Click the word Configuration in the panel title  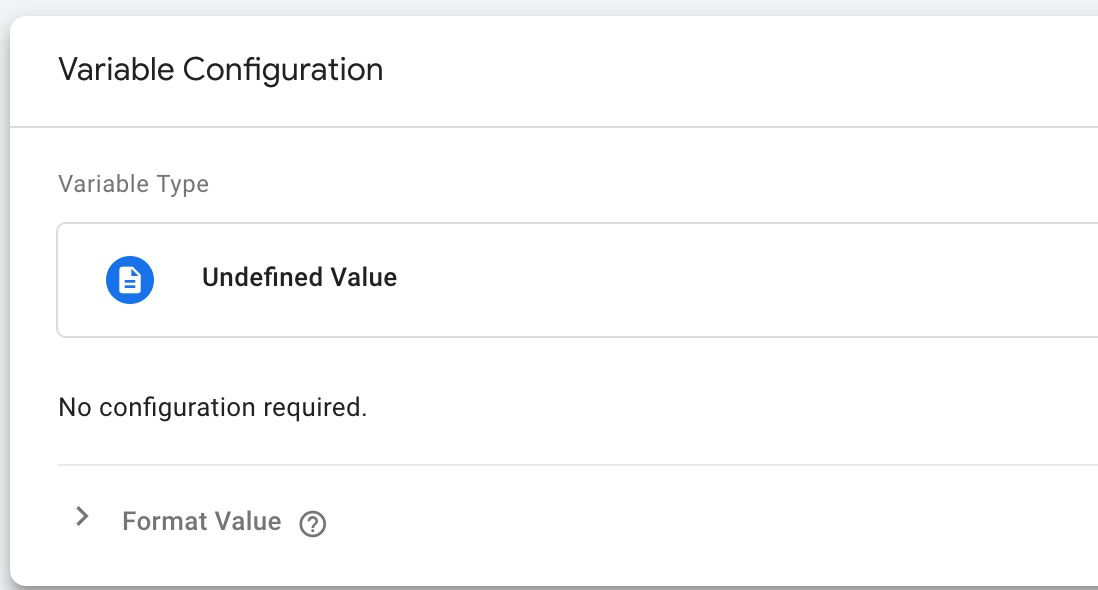283,70
